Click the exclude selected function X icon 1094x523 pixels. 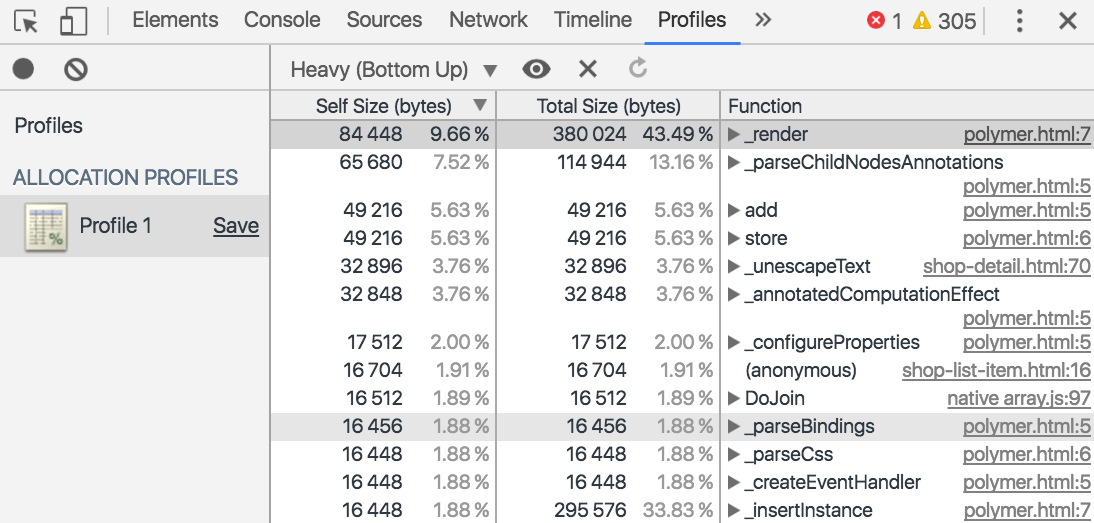(x=588, y=69)
